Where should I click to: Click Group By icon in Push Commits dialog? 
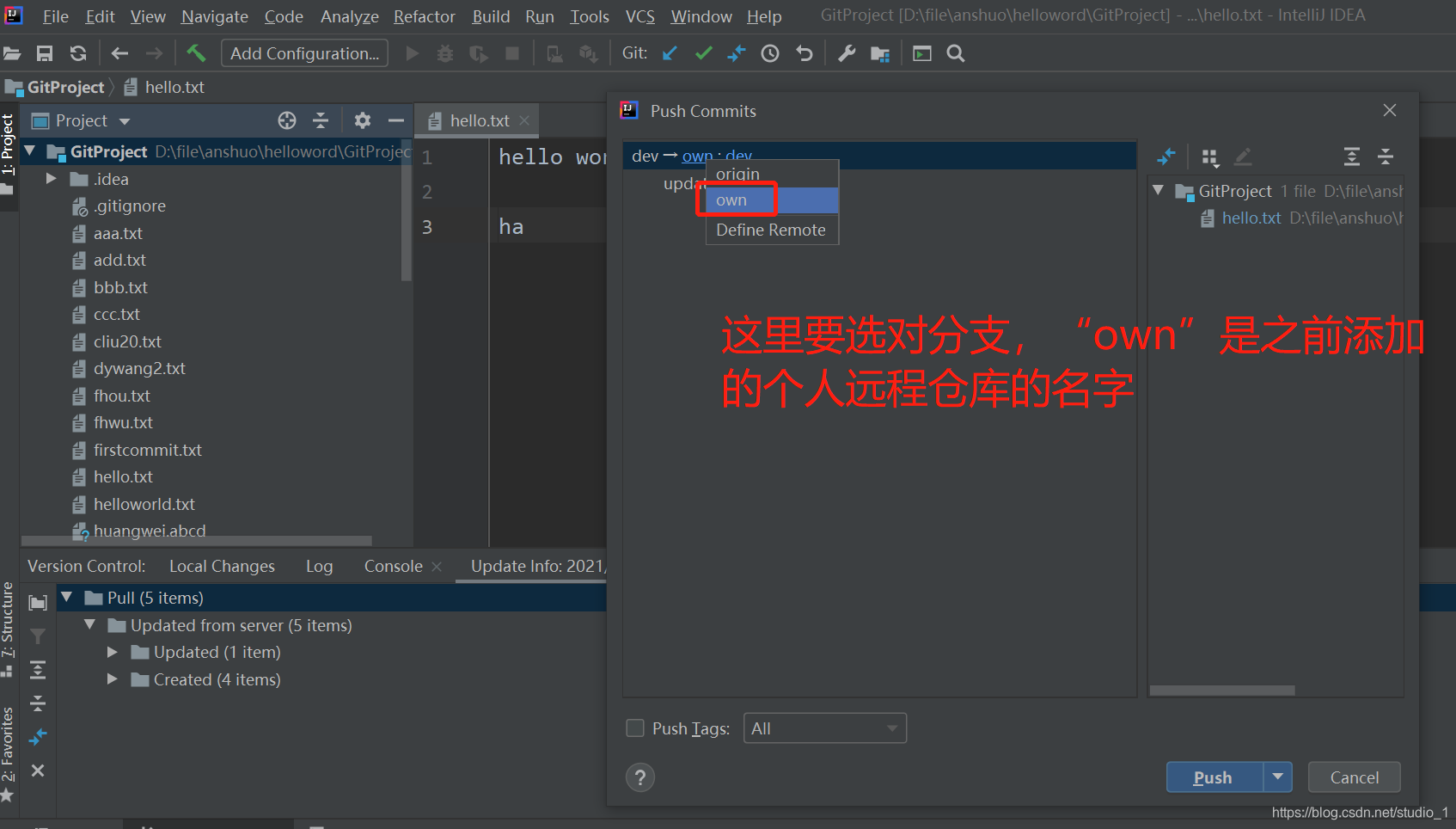click(1210, 157)
